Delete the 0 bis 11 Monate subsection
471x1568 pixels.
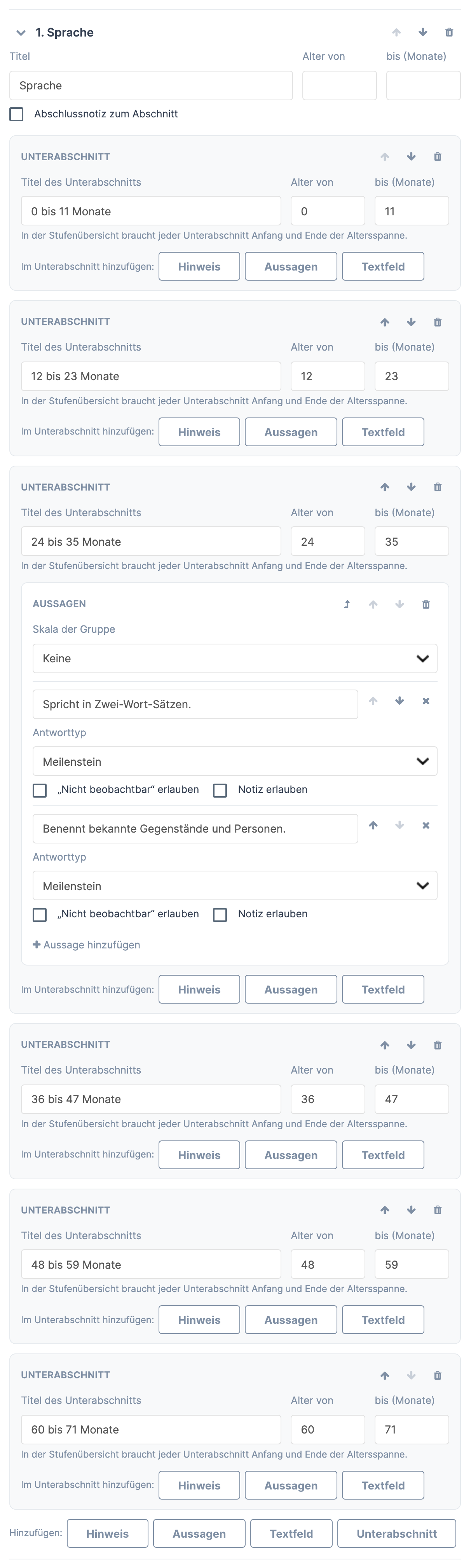[438, 156]
